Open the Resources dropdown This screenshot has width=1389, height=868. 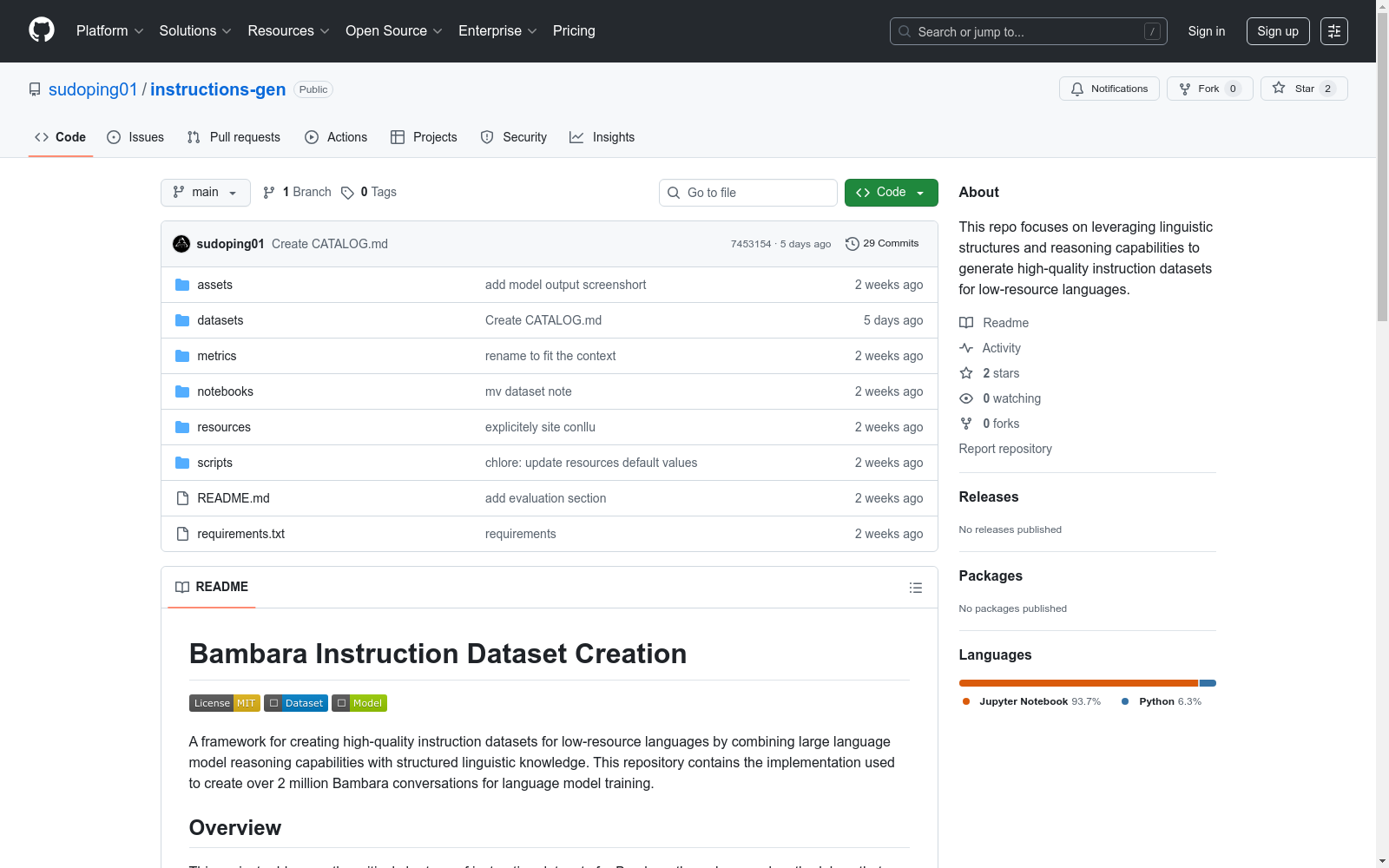(288, 31)
